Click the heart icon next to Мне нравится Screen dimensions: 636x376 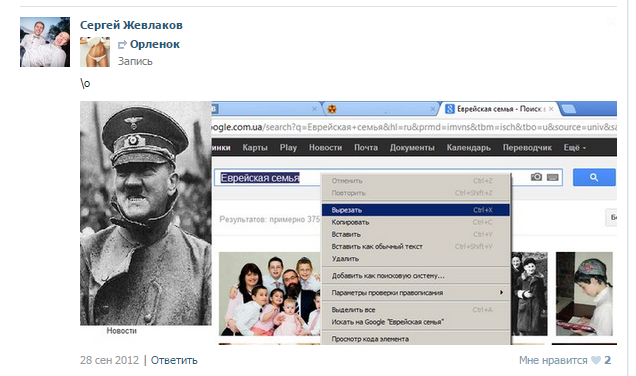click(x=595, y=360)
